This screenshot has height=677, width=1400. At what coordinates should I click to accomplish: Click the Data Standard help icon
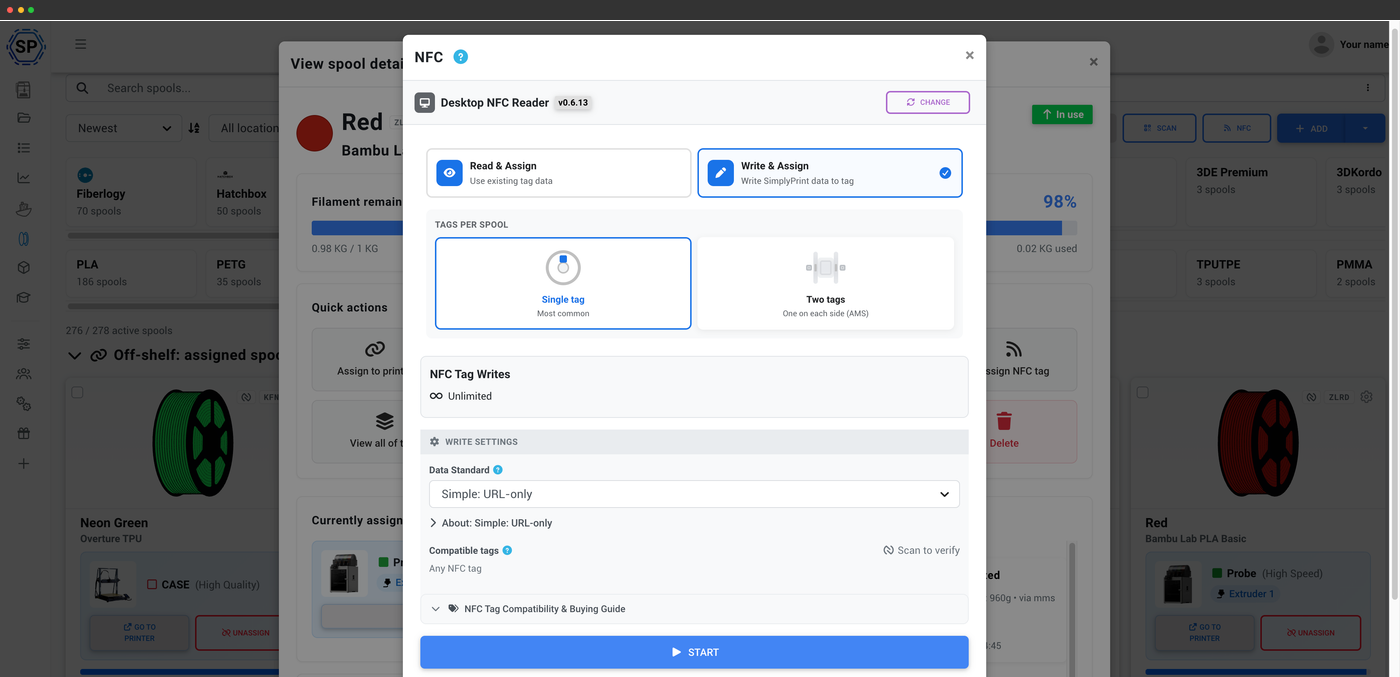pos(498,470)
